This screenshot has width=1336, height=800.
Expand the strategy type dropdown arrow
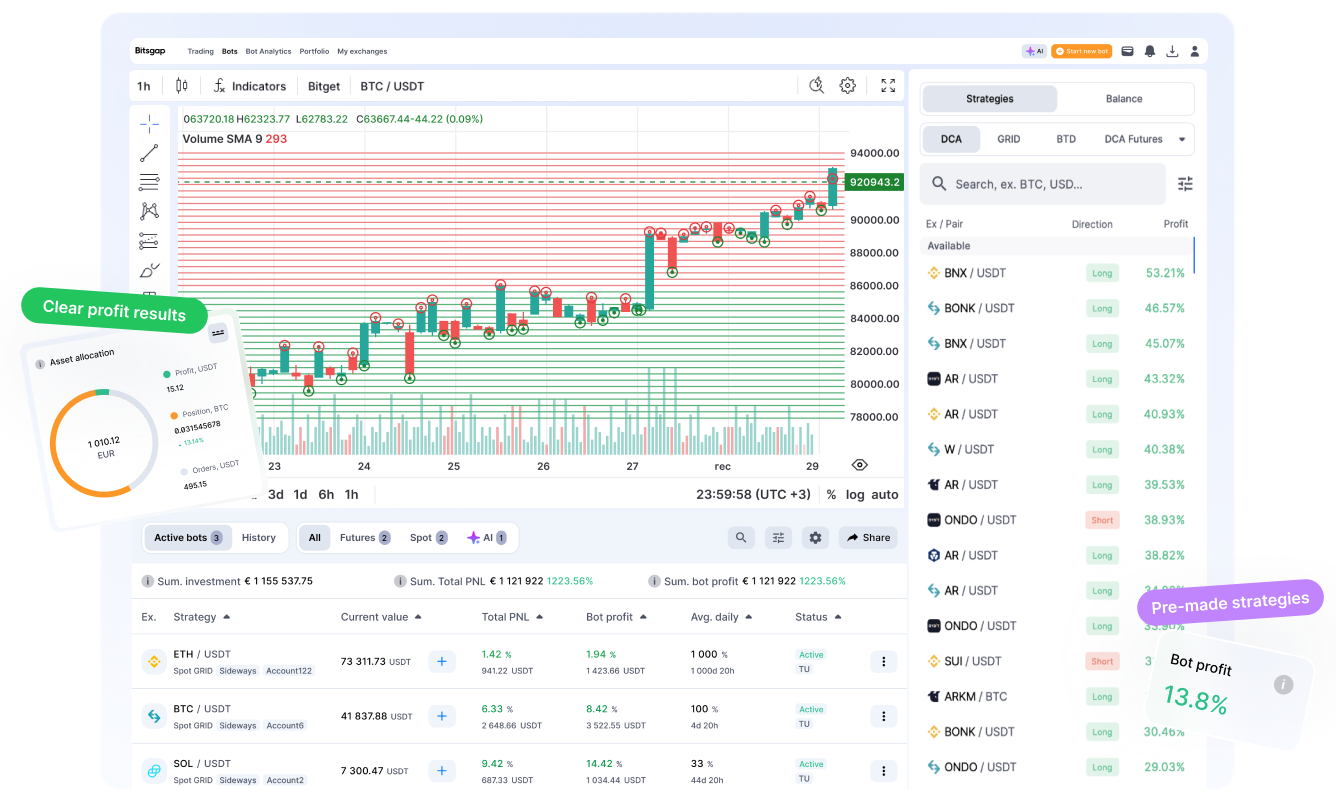[1182, 139]
